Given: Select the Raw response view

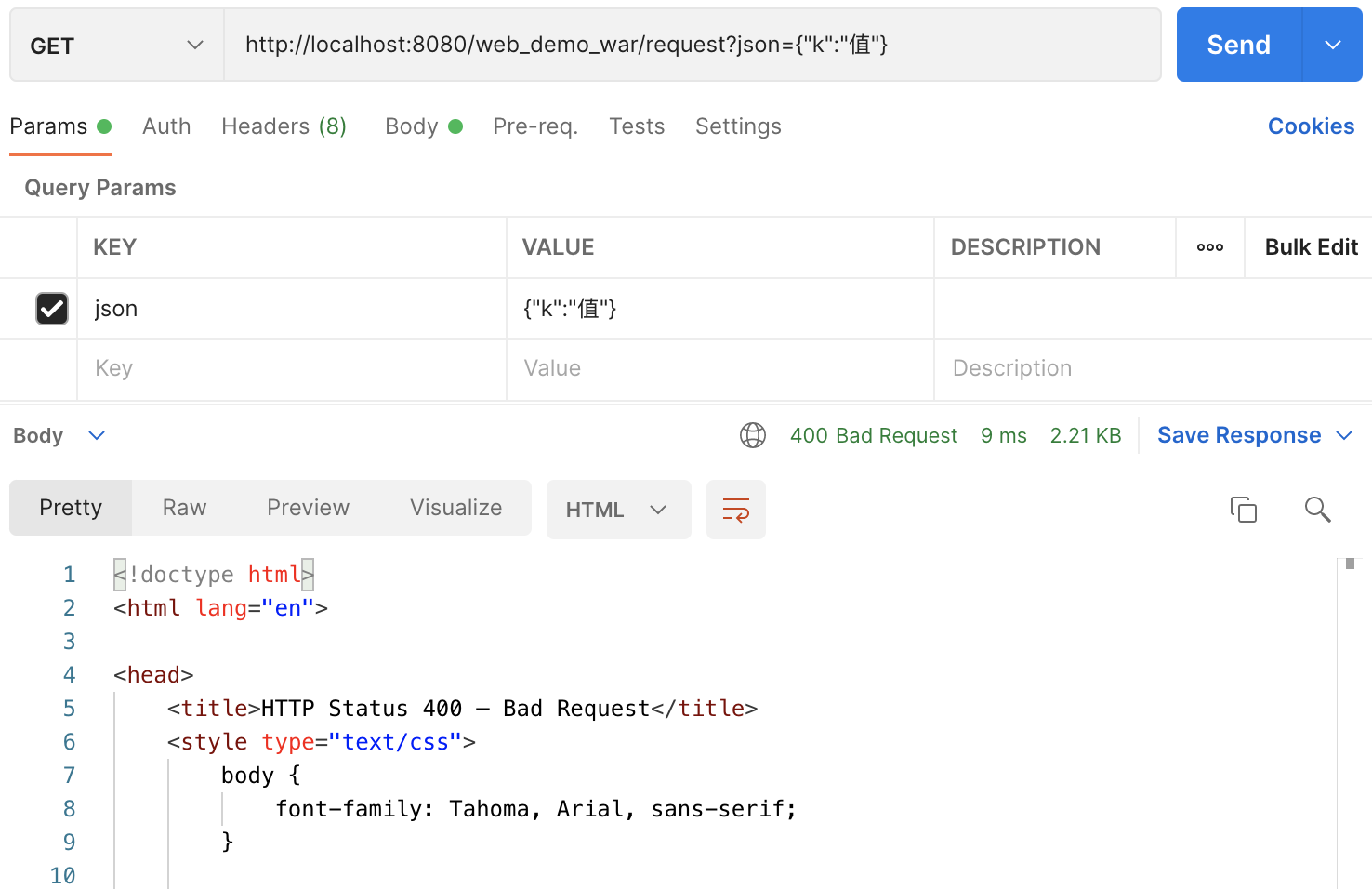Looking at the screenshot, I should click(184, 508).
